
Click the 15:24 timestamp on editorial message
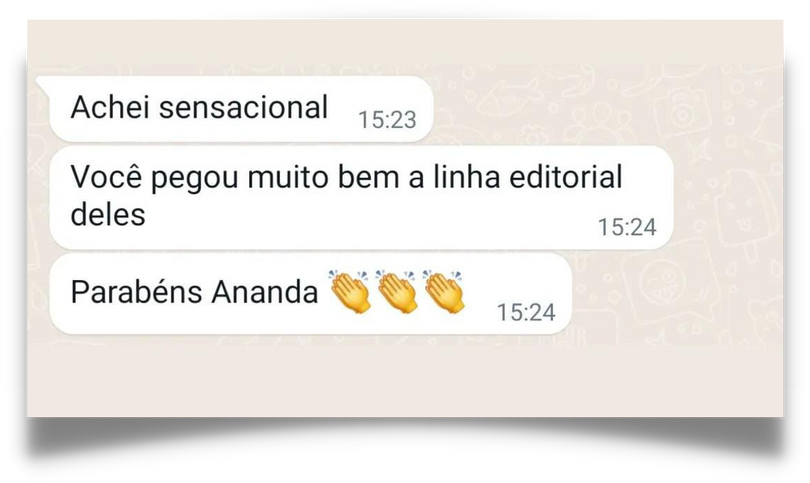click(627, 227)
